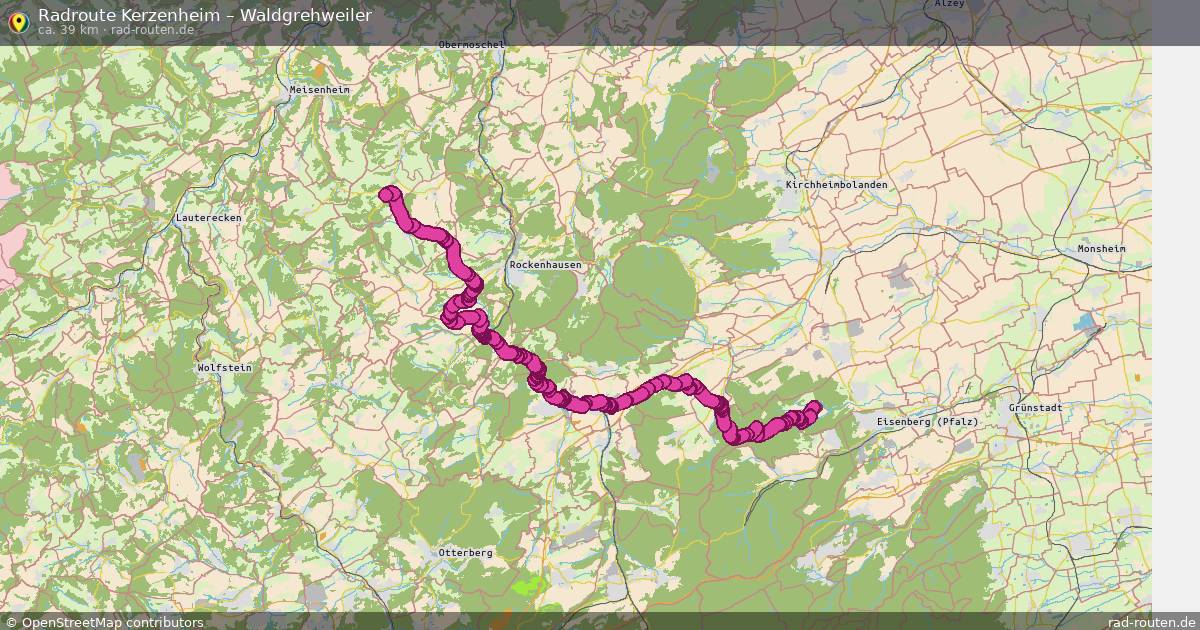Click the route start marker near Waldgrehweiler
Image resolution: width=1200 pixels, height=630 pixels.
point(389,194)
